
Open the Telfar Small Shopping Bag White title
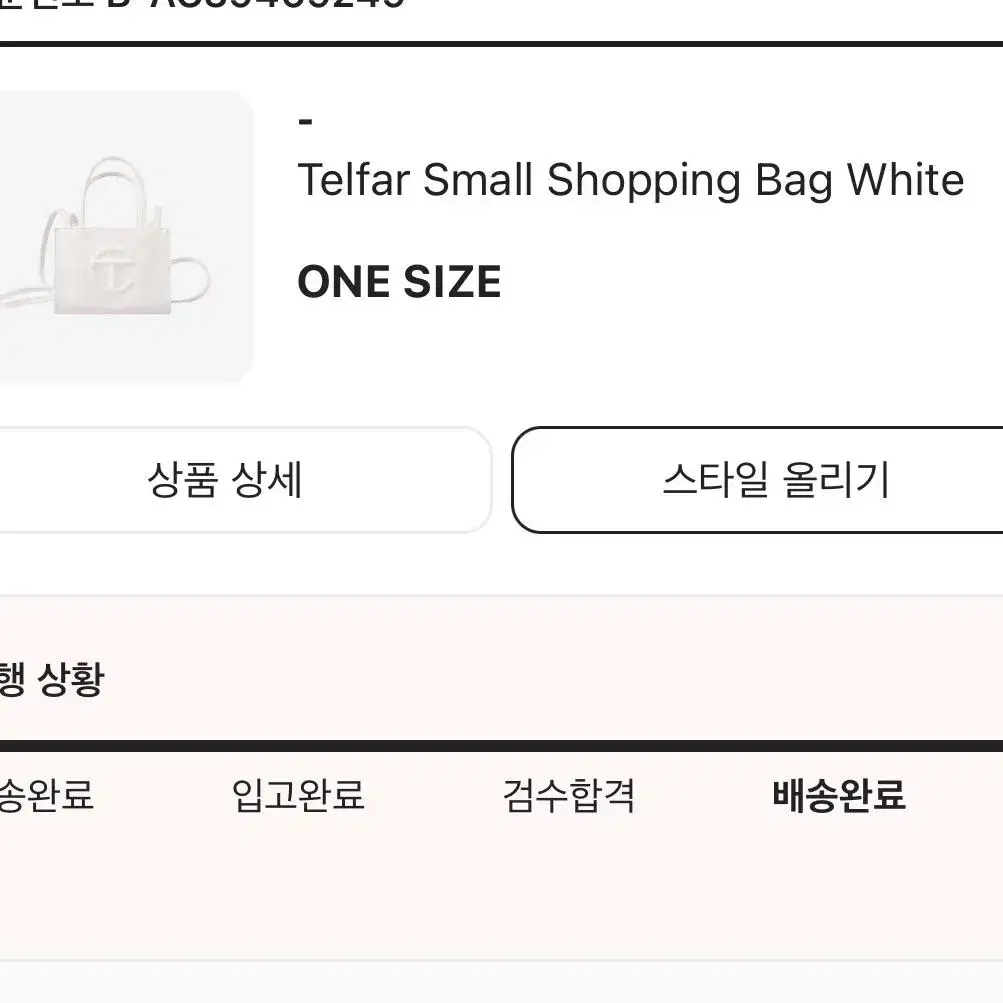pos(631,180)
